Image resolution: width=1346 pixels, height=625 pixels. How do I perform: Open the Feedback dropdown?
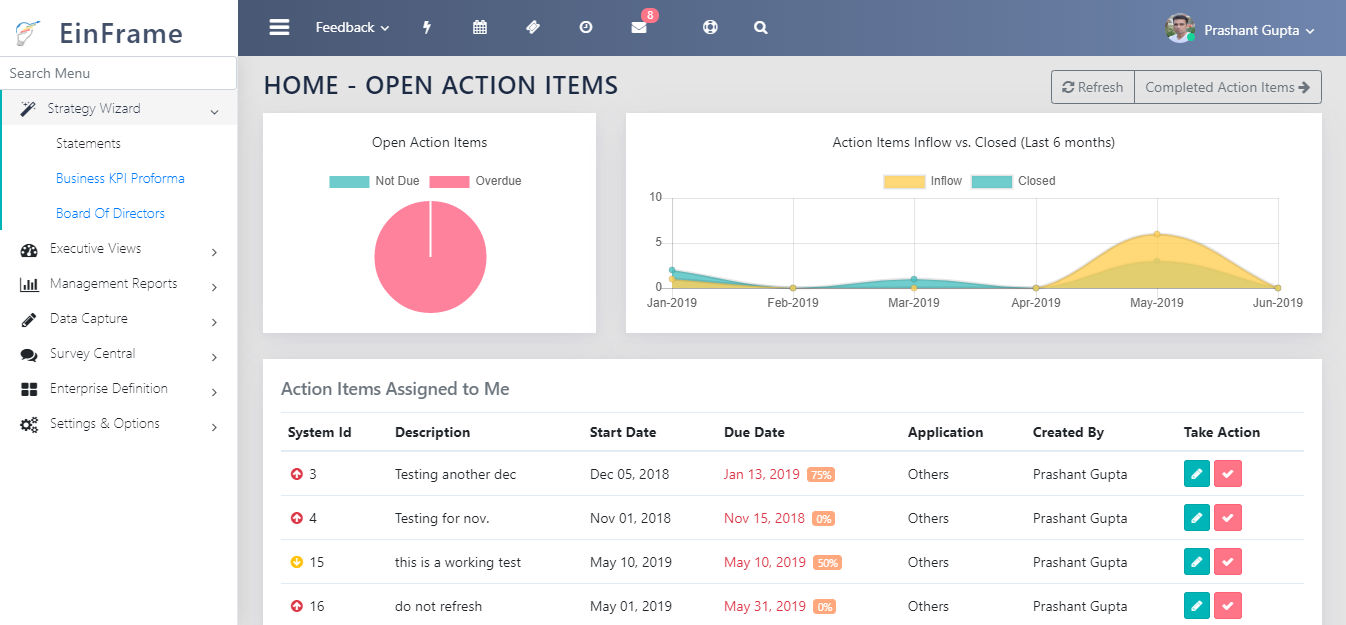point(352,28)
